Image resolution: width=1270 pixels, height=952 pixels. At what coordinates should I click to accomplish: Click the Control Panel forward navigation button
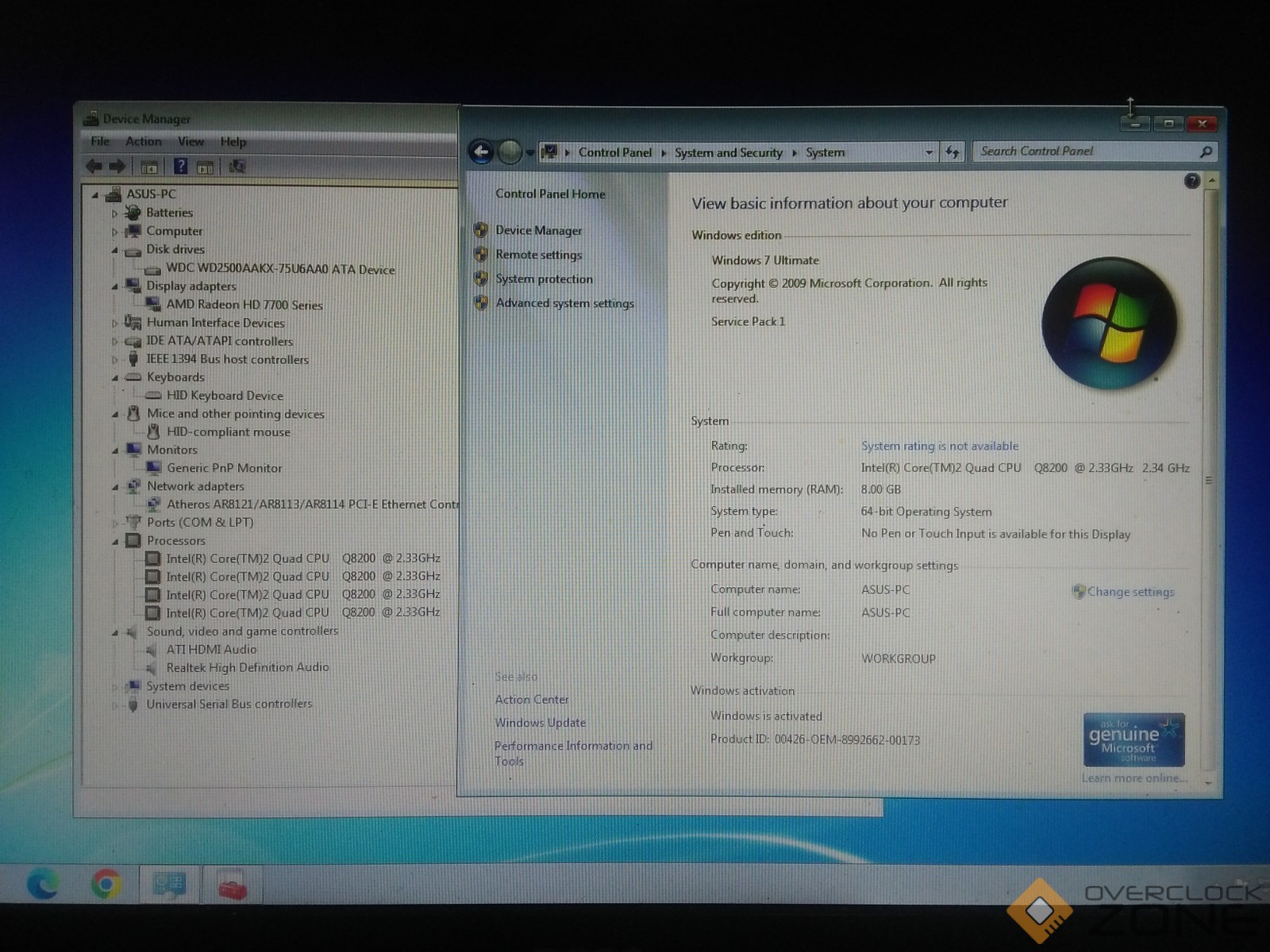tap(510, 152)
